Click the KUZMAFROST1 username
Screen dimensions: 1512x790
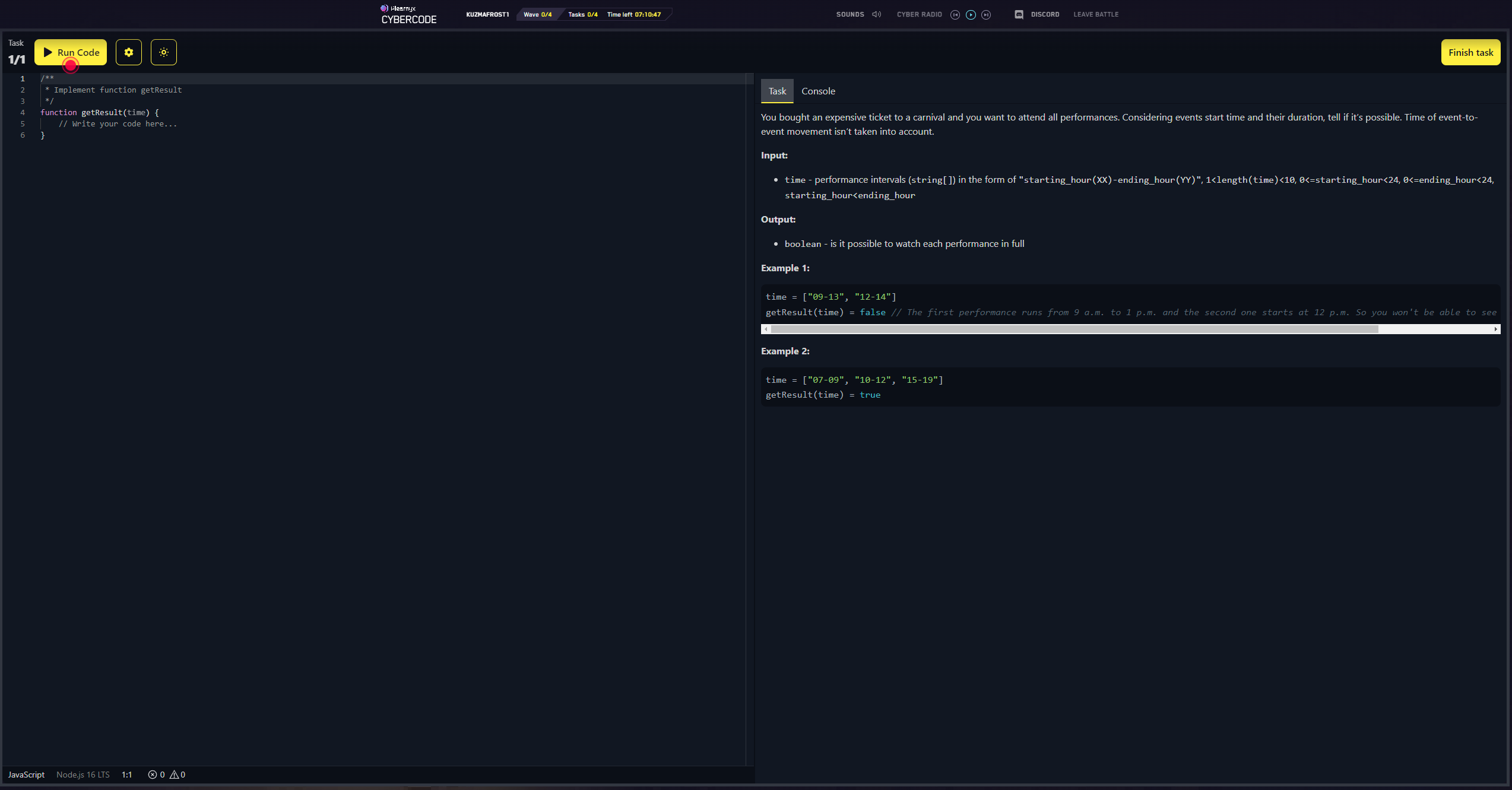[487, 14]
